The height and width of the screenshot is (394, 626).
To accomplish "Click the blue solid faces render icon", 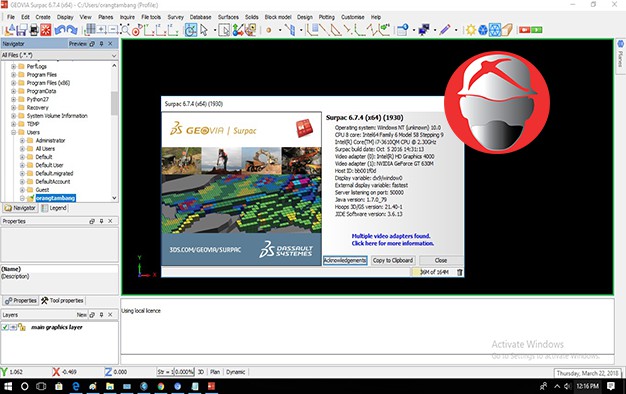I will (483, 30).
